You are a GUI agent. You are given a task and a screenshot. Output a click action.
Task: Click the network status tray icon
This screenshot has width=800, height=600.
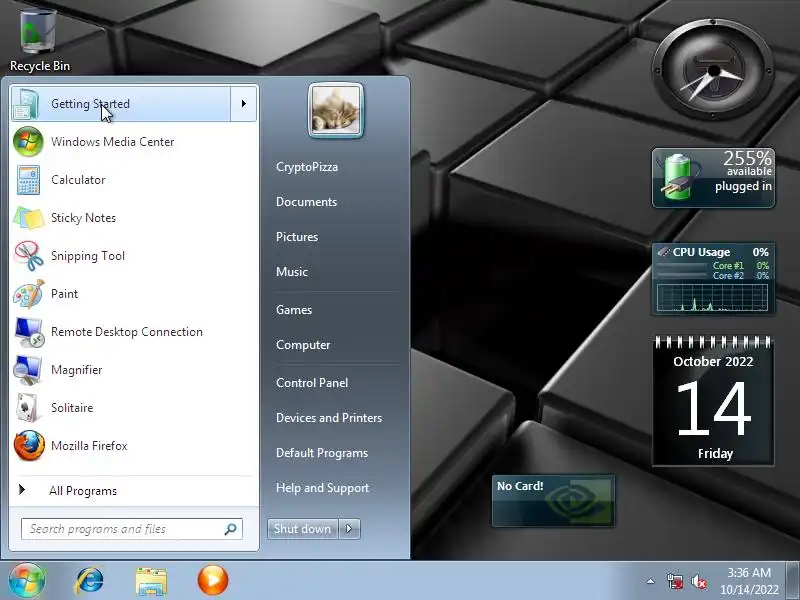674,581
